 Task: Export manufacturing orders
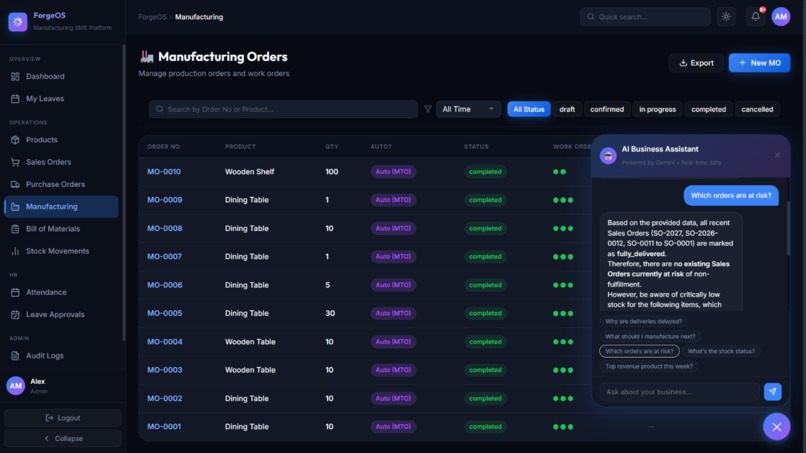tap(697, 63)
